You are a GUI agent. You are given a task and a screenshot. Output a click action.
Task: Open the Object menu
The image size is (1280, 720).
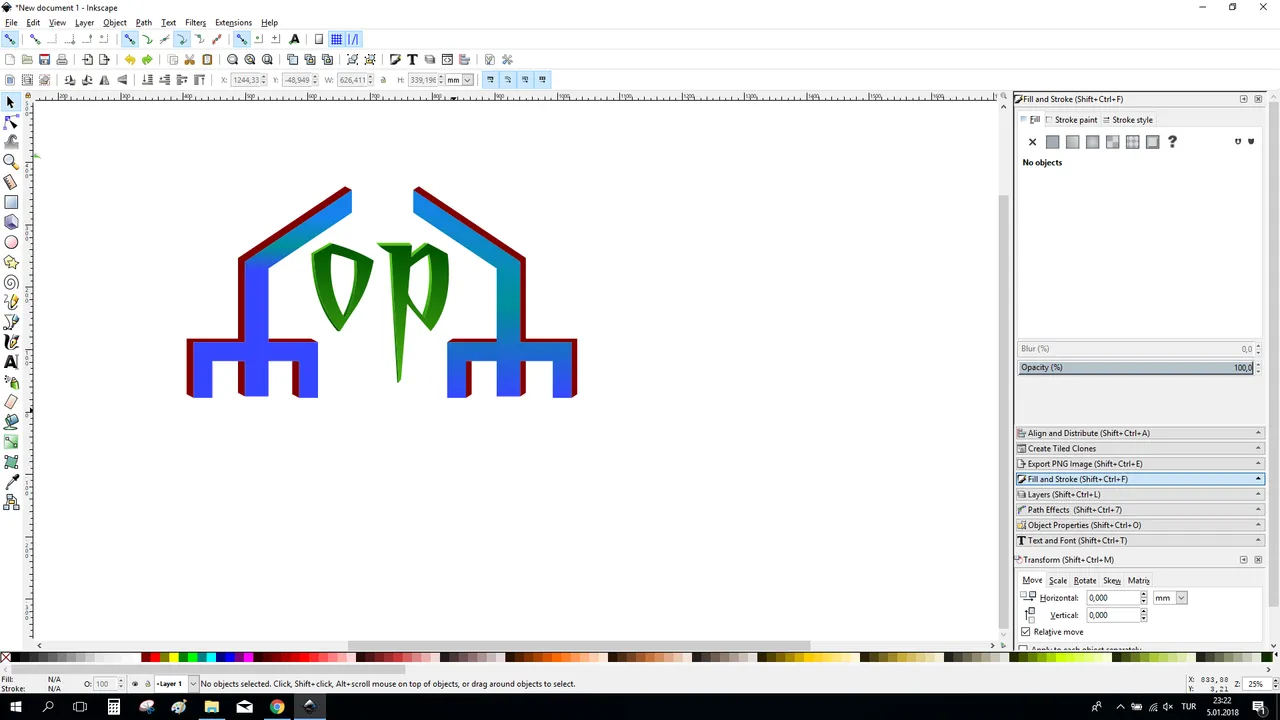pos(115,22)
